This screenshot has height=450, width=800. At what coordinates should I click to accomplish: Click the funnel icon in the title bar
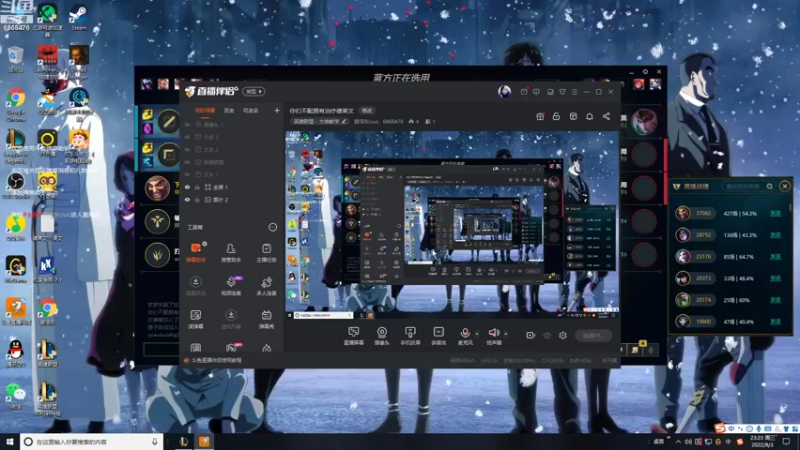click(562, 92)
